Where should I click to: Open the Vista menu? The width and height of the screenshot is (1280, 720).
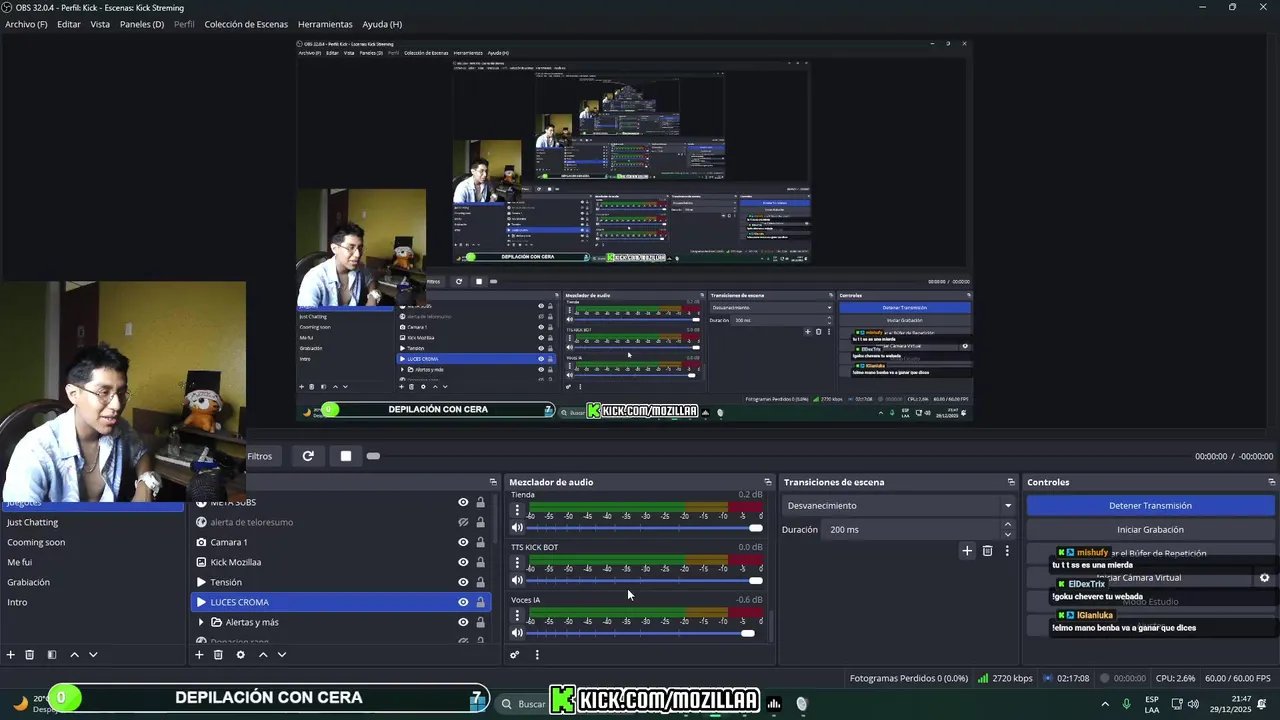(100, 24)
